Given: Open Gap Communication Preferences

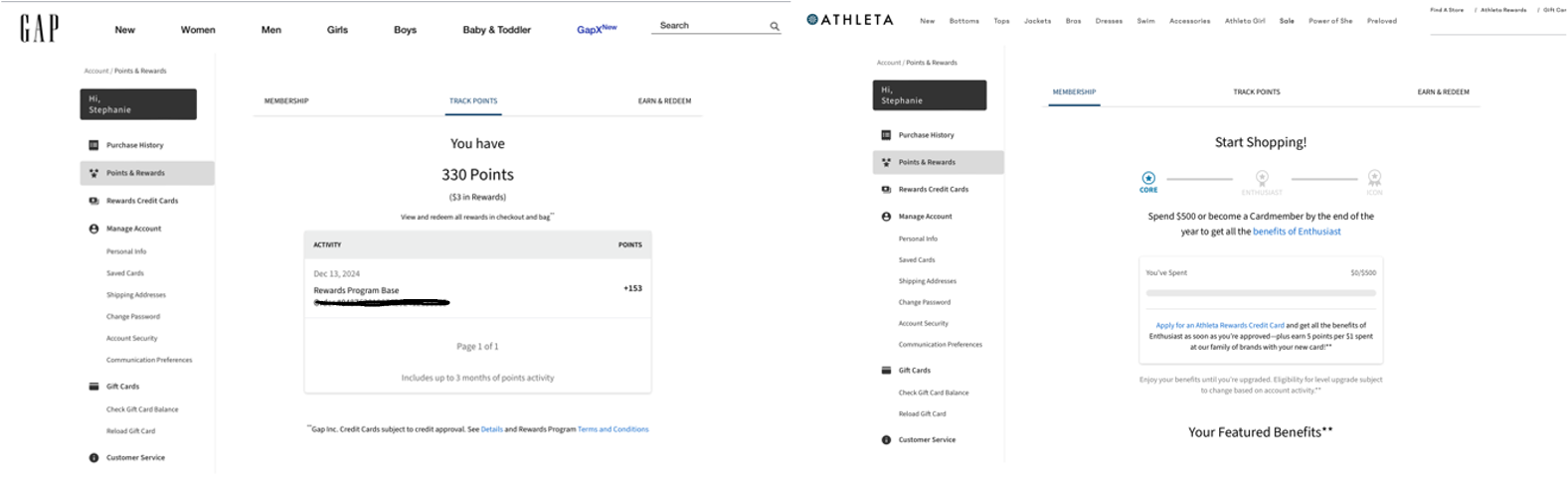Looking at the screenshot, I should pyautogui.click(x=149, y=361).
